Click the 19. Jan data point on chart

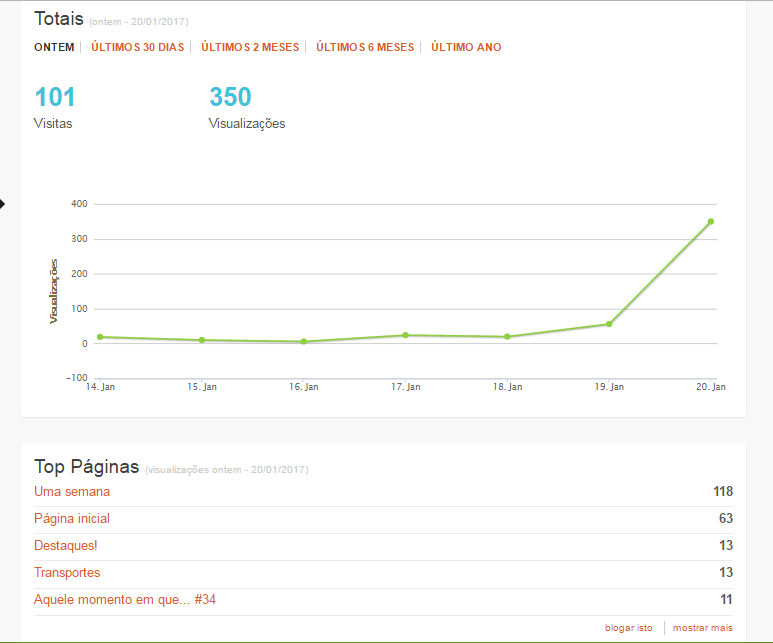pos(609,324)
